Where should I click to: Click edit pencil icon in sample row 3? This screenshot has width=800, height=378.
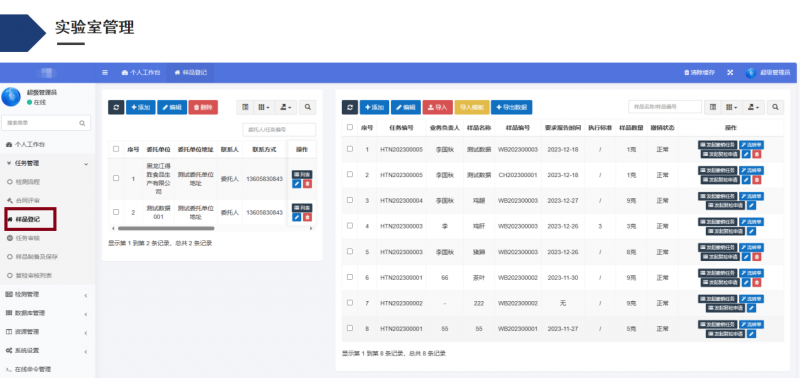pyautogui.click(x=752, y=205)
